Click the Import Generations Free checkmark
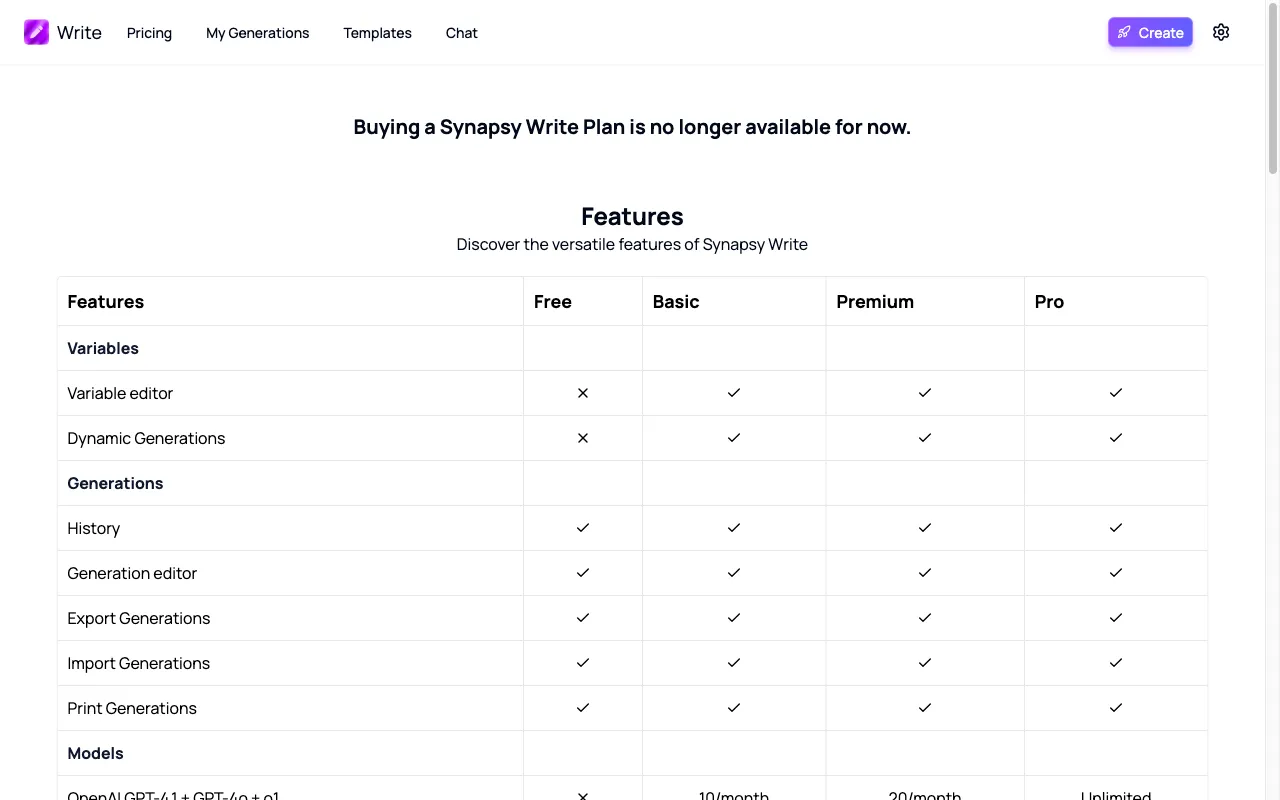This screenshot has width=1280, height=800. point(583,663)
